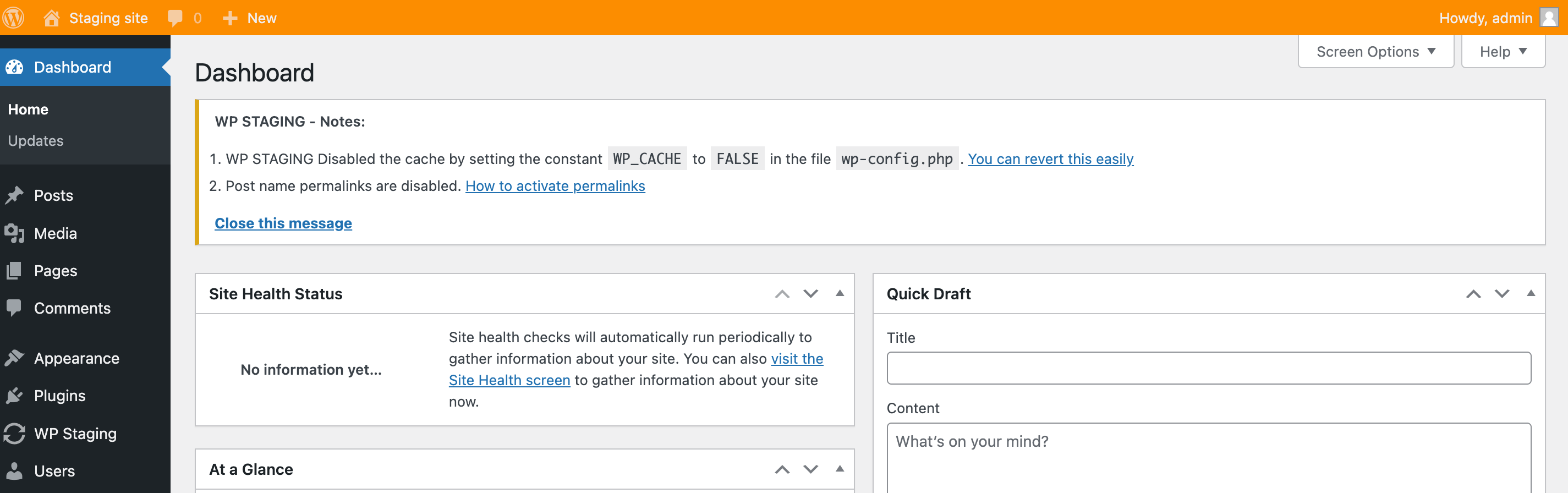The width and height of the screenshot is (1568, 493).
Task: Click the At a Glance title
Action: pyautogui.click(x=251, y=469)
